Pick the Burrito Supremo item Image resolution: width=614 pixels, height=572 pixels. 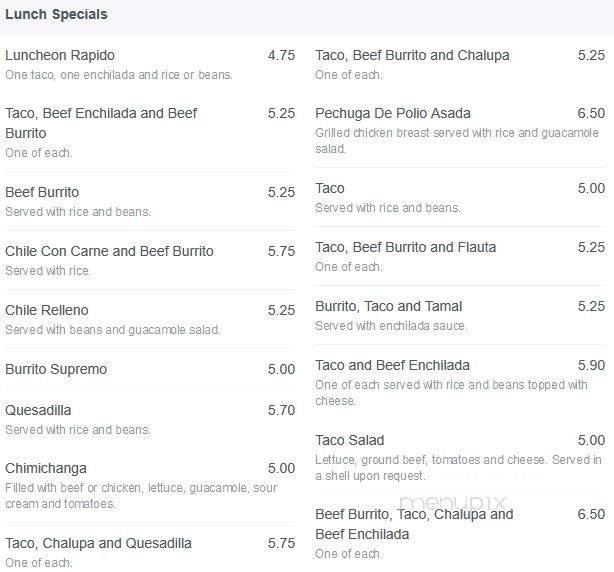click(x=56, y=369)
